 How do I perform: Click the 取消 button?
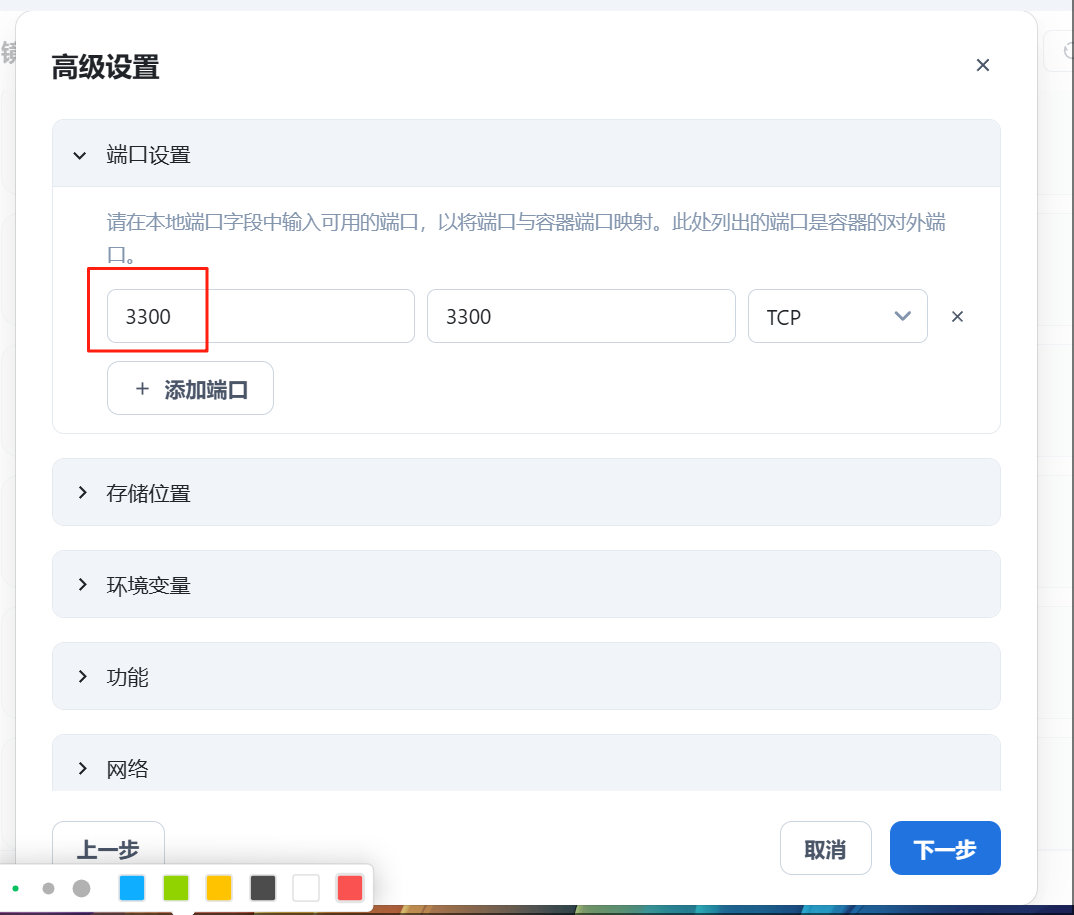pos(825,849)
